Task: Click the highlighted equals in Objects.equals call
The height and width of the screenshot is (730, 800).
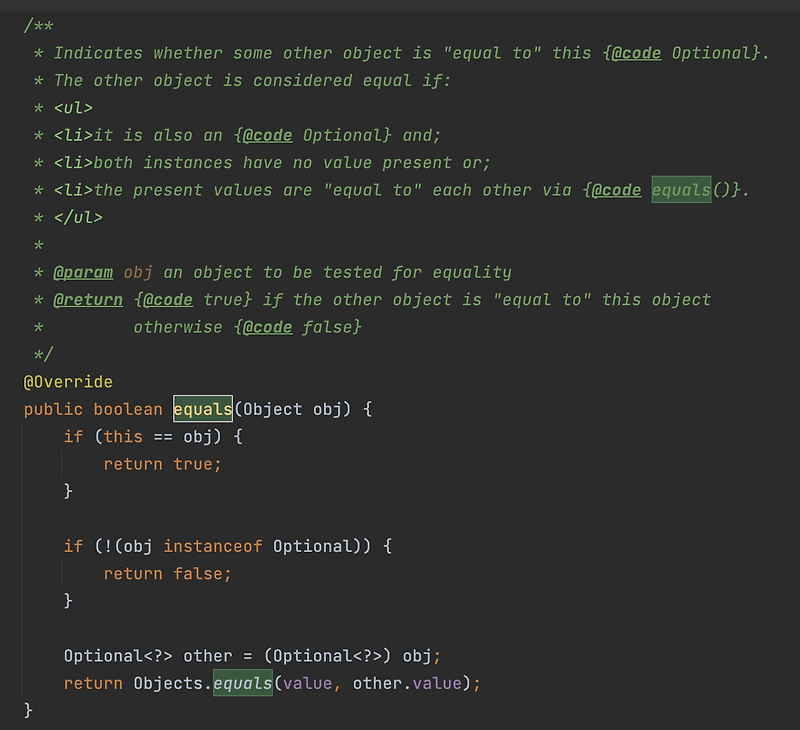Action: [243, 683]
